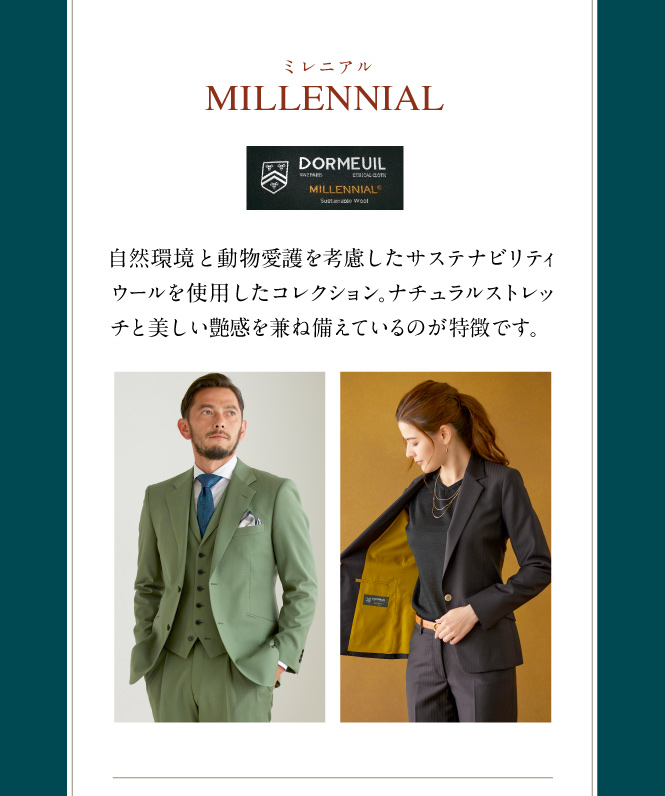The width and height of the screenshot is (665, 796).
Task: Click the small Dormeuil tag inside jacket
Action: coord(376,601)
